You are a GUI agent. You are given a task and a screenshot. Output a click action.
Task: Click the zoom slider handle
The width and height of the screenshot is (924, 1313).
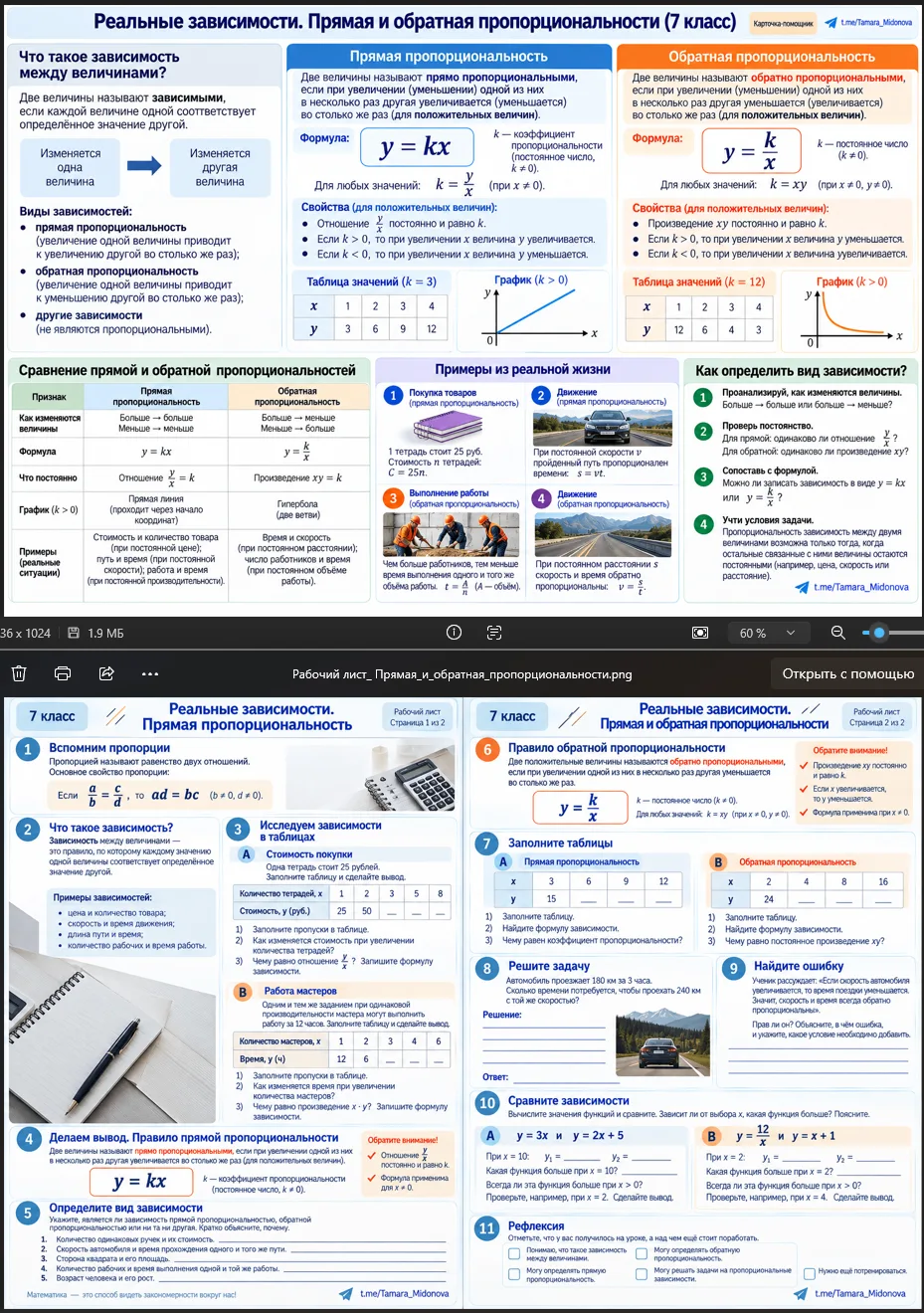(x=878, y=633)
